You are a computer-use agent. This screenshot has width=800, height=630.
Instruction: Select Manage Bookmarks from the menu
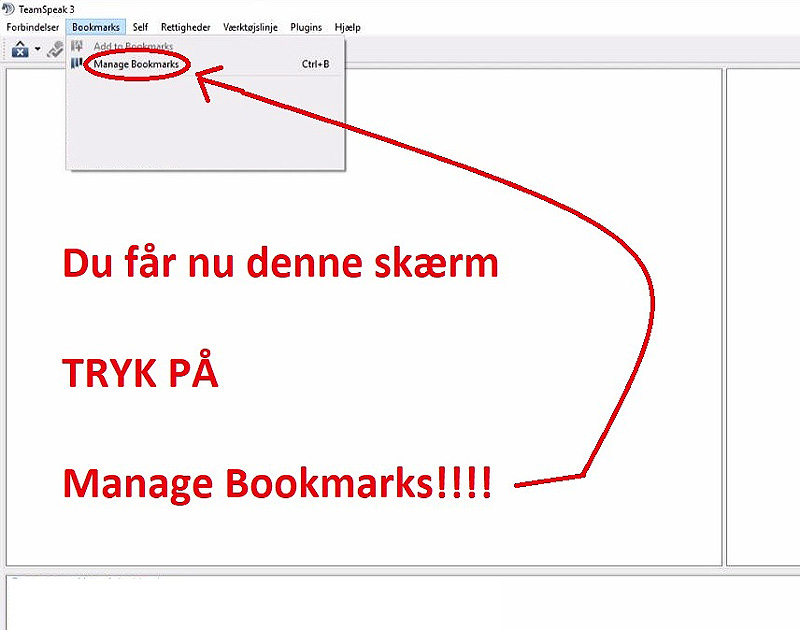pos(136,64)
